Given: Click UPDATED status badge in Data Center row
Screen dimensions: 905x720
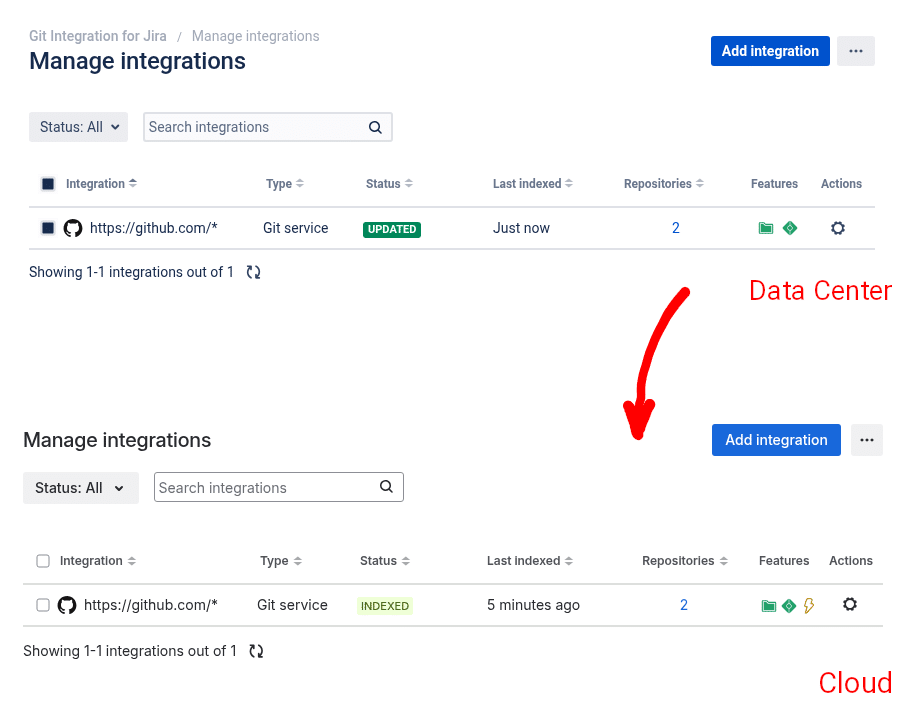Looking at the screenshot, I should tap(392, 229).
